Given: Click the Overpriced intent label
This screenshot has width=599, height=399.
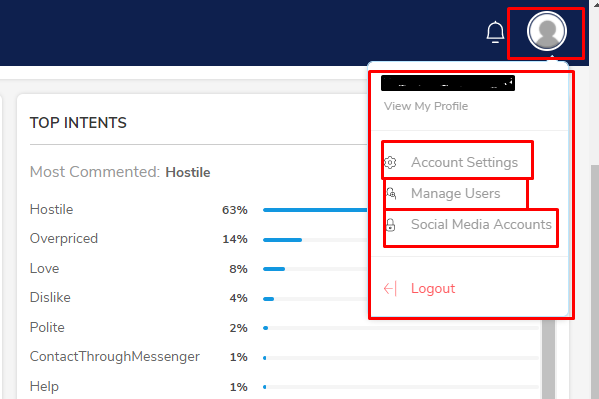Looking at the screenshot, I should pos(64,238).
